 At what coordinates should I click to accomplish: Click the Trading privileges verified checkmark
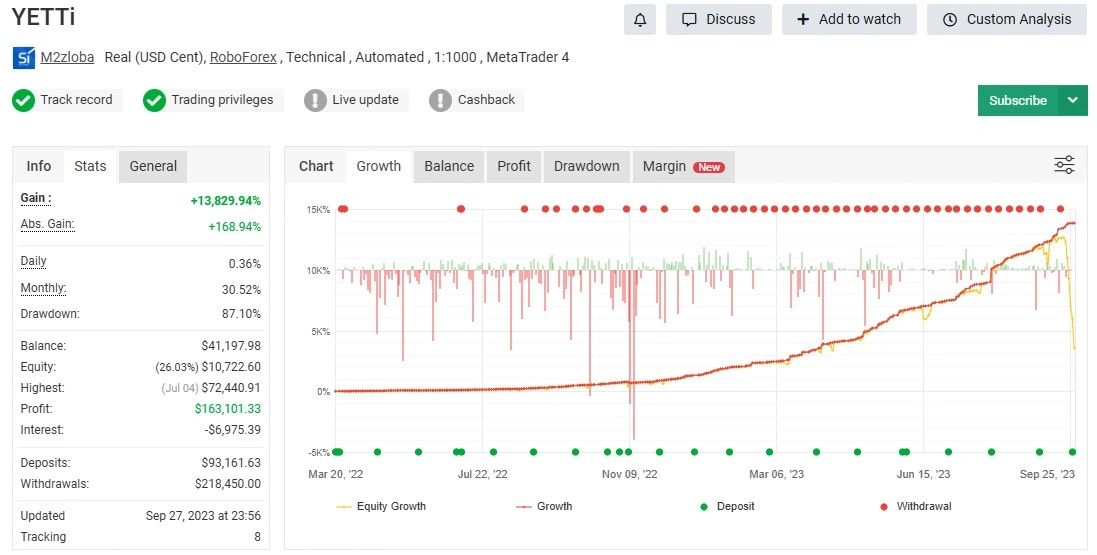(x=154, y=100)
